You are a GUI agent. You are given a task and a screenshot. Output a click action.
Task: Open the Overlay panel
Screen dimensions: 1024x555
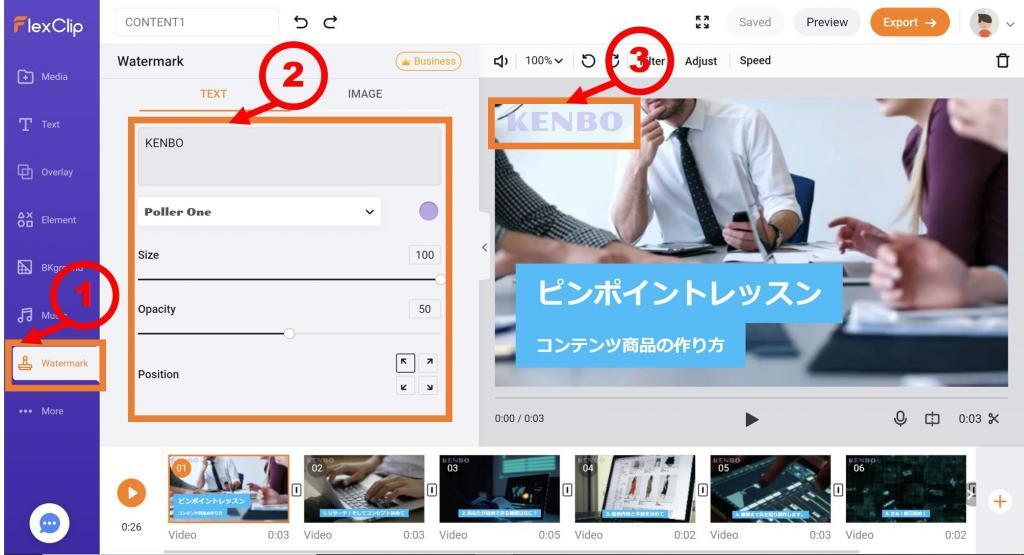(46, 172)
